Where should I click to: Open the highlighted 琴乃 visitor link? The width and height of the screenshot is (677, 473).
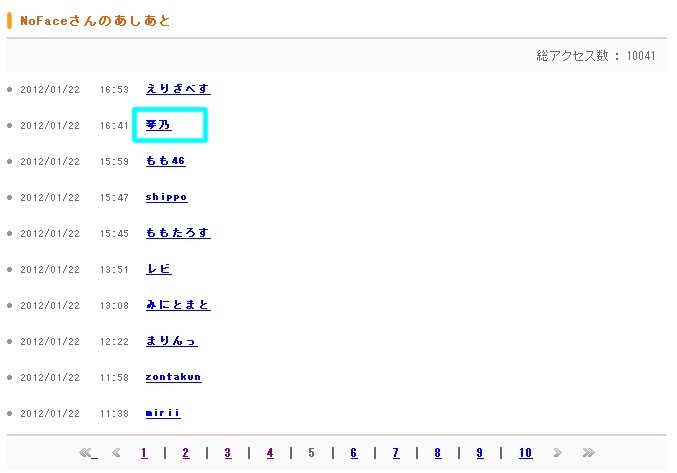158,125
